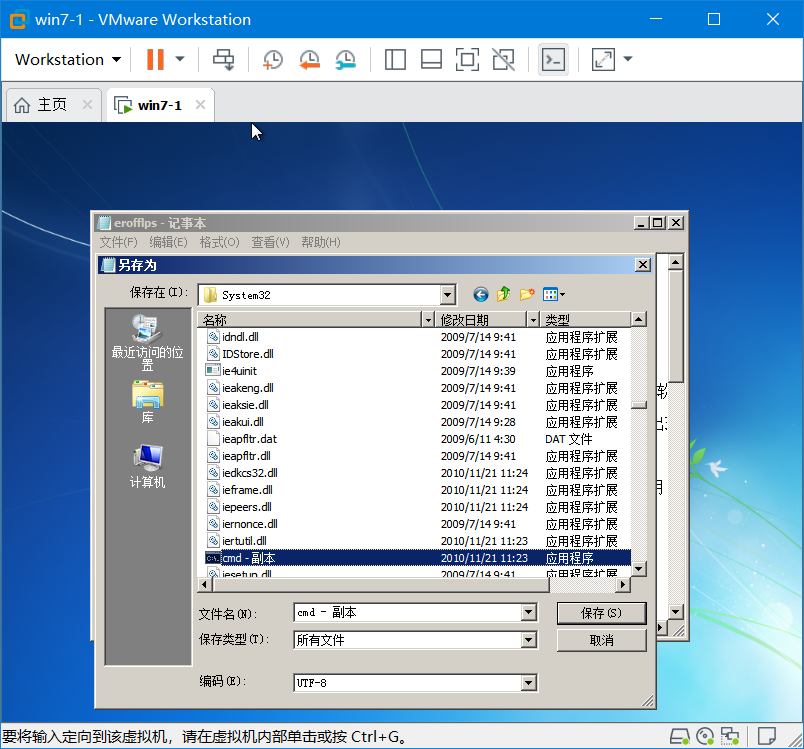The width and height of the screenshot is (804, 749).
Task: Open the Workstation menu
Action: (x=68, y=59)
